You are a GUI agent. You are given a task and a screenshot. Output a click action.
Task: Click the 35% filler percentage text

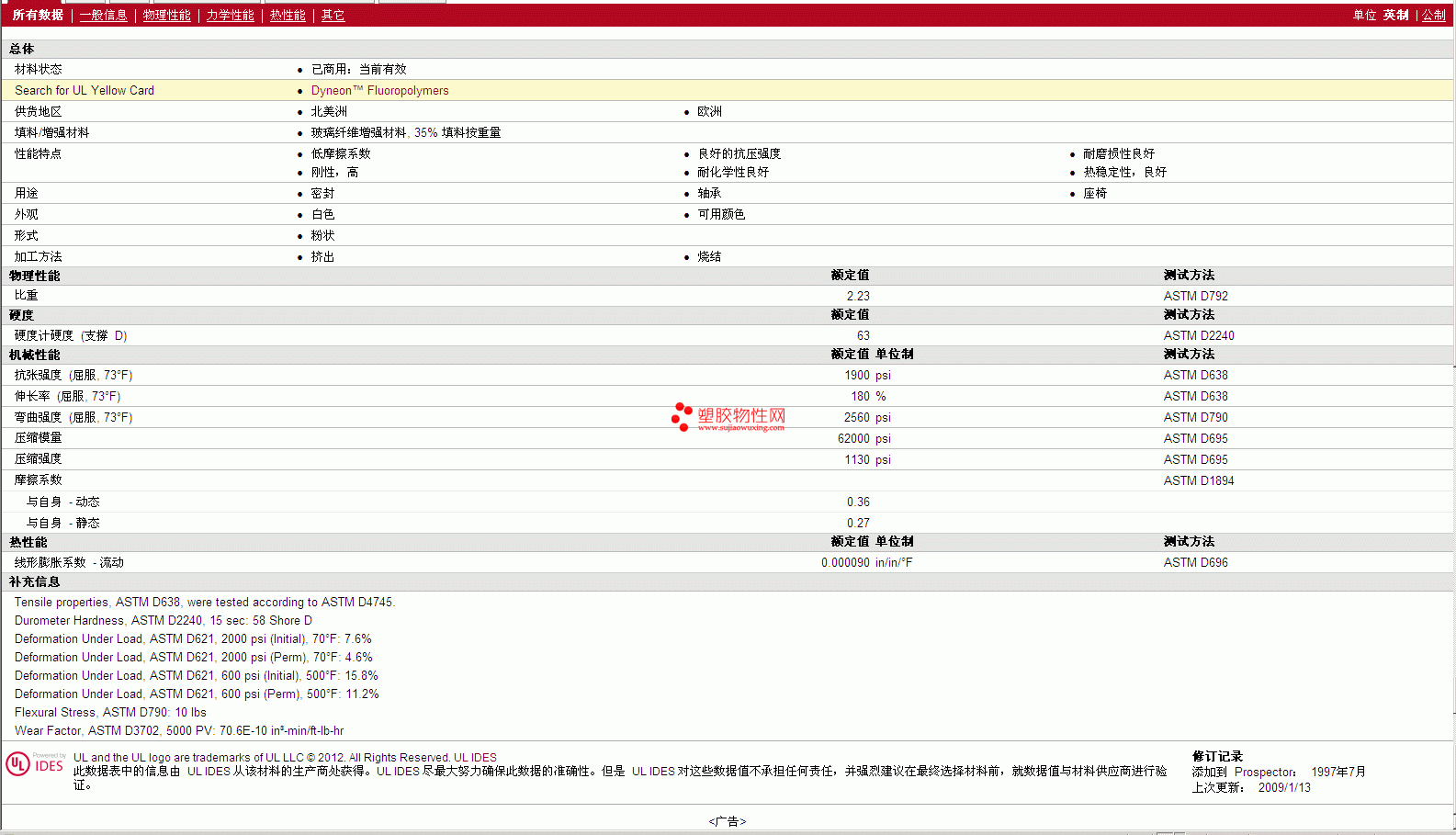coord(425,133)
